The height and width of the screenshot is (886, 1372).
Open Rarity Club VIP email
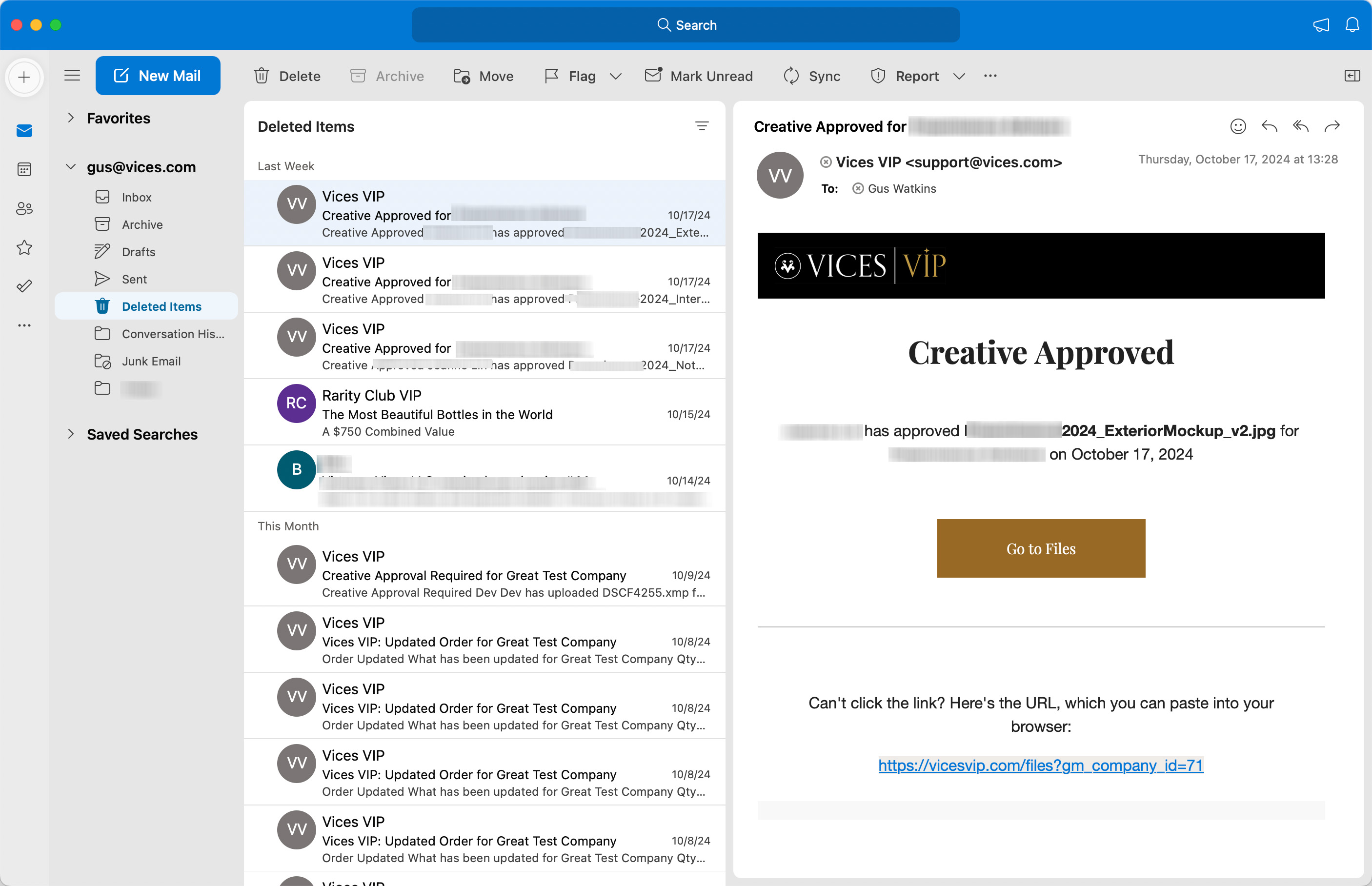point(484,412)
